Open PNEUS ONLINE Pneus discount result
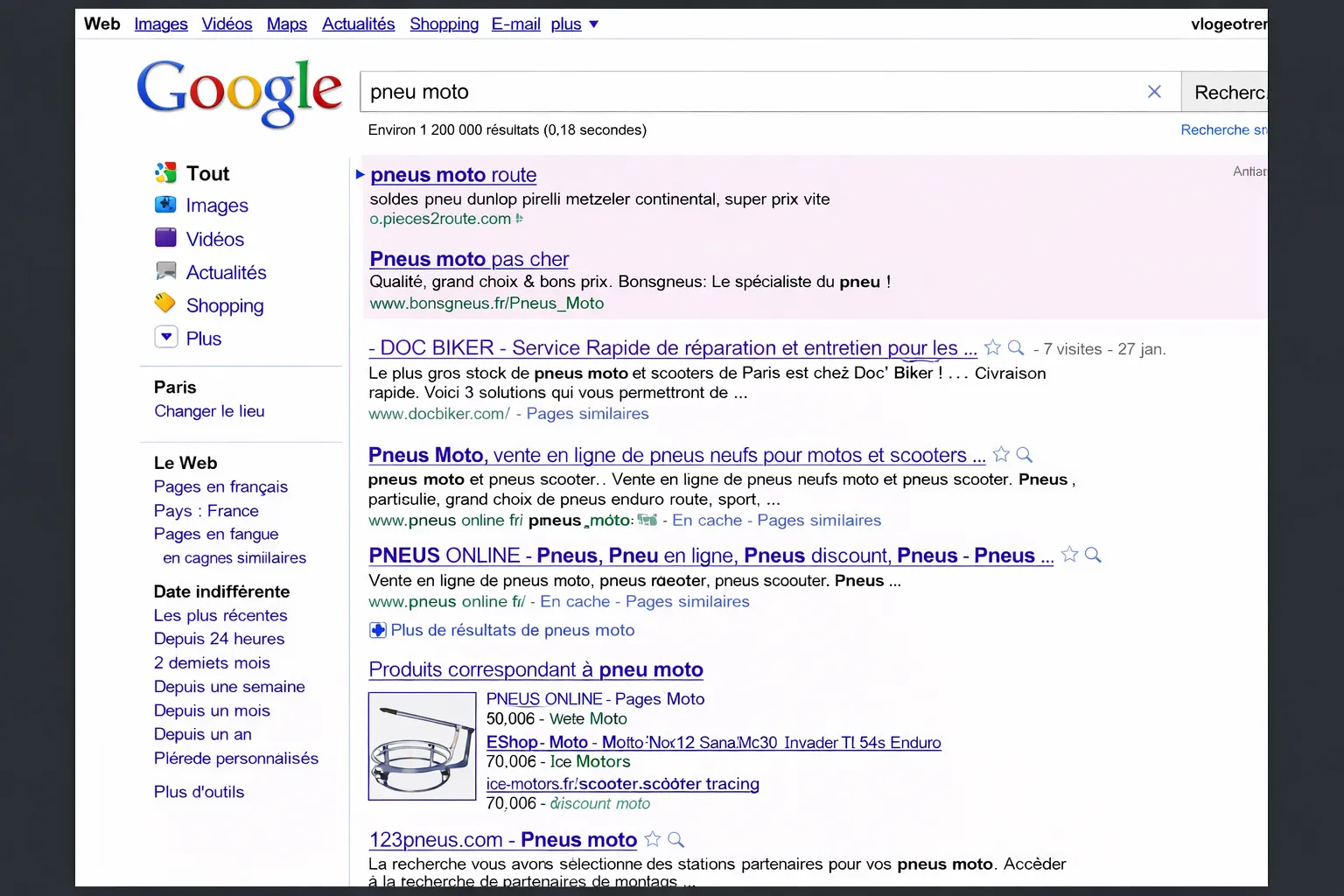This screenshot has width=1344, height=896. [711, 556]
